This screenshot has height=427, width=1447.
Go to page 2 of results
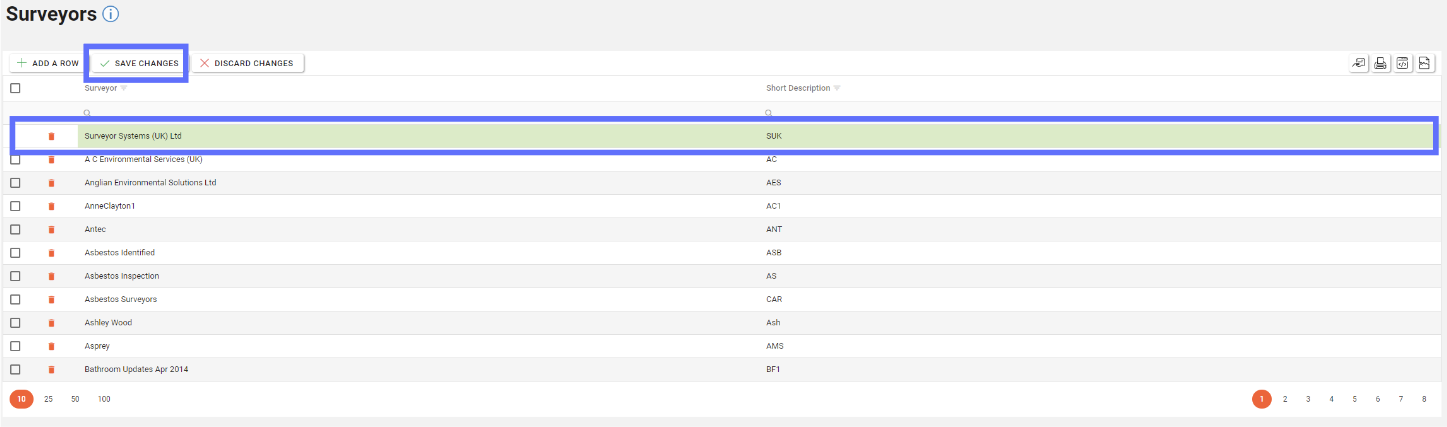click(1285, 399)
